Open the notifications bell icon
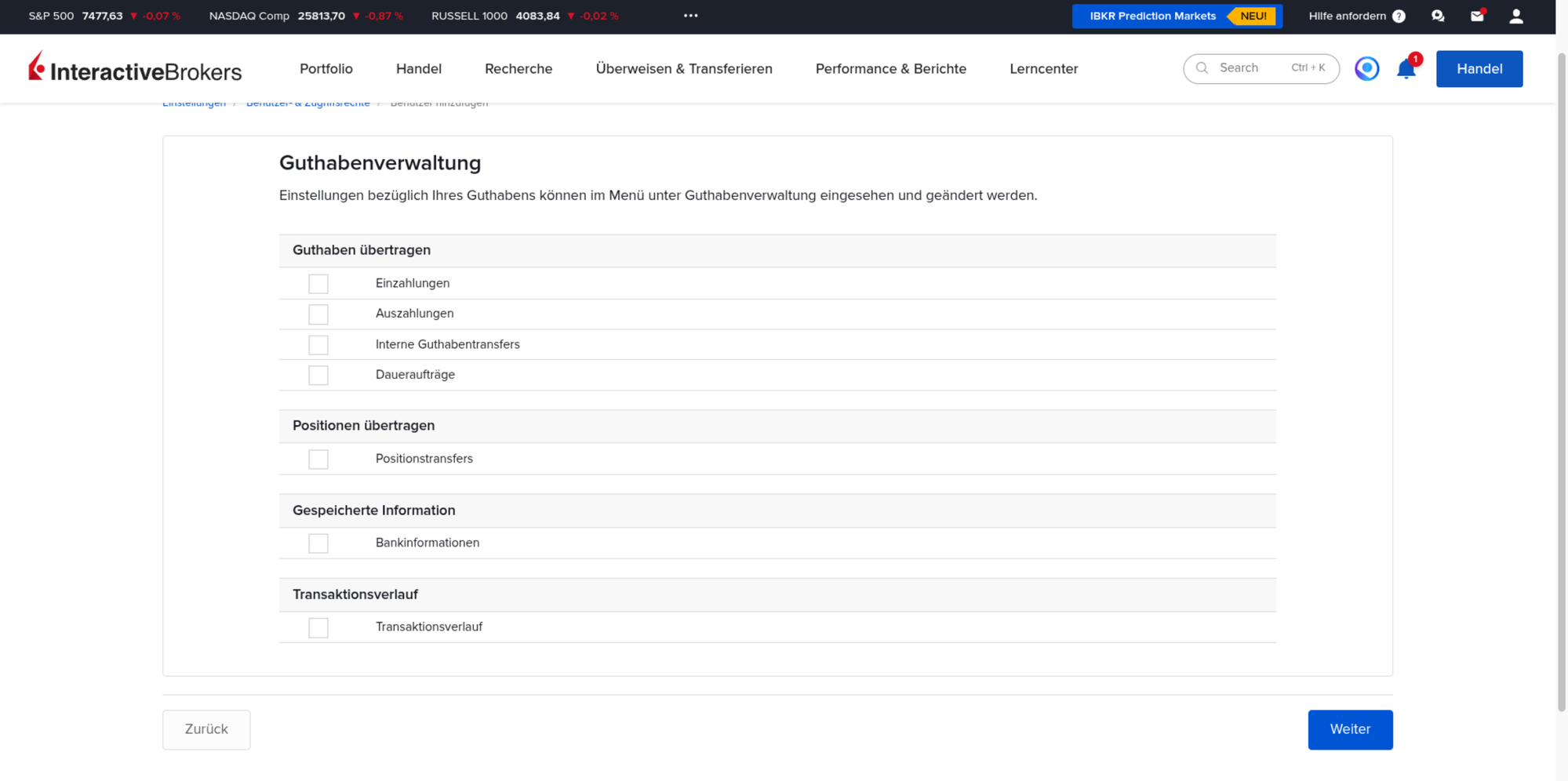This screenshot has width=1568, height=781. (1406, 69)
